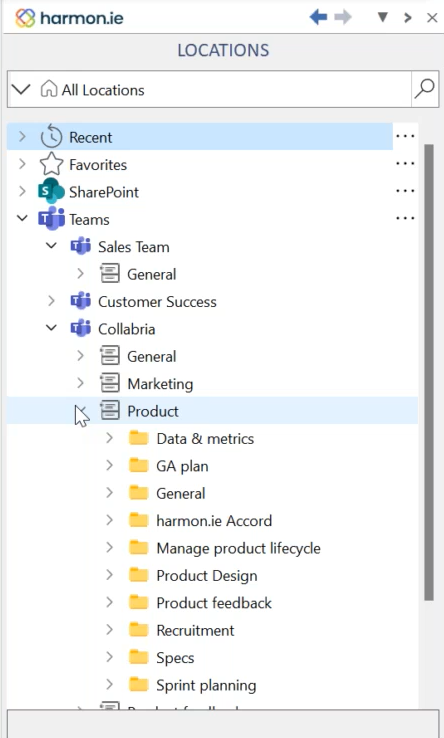Viewport: 444px width, 738px height.
Task: Expand the Marketing channel
Action: (80, 383)
